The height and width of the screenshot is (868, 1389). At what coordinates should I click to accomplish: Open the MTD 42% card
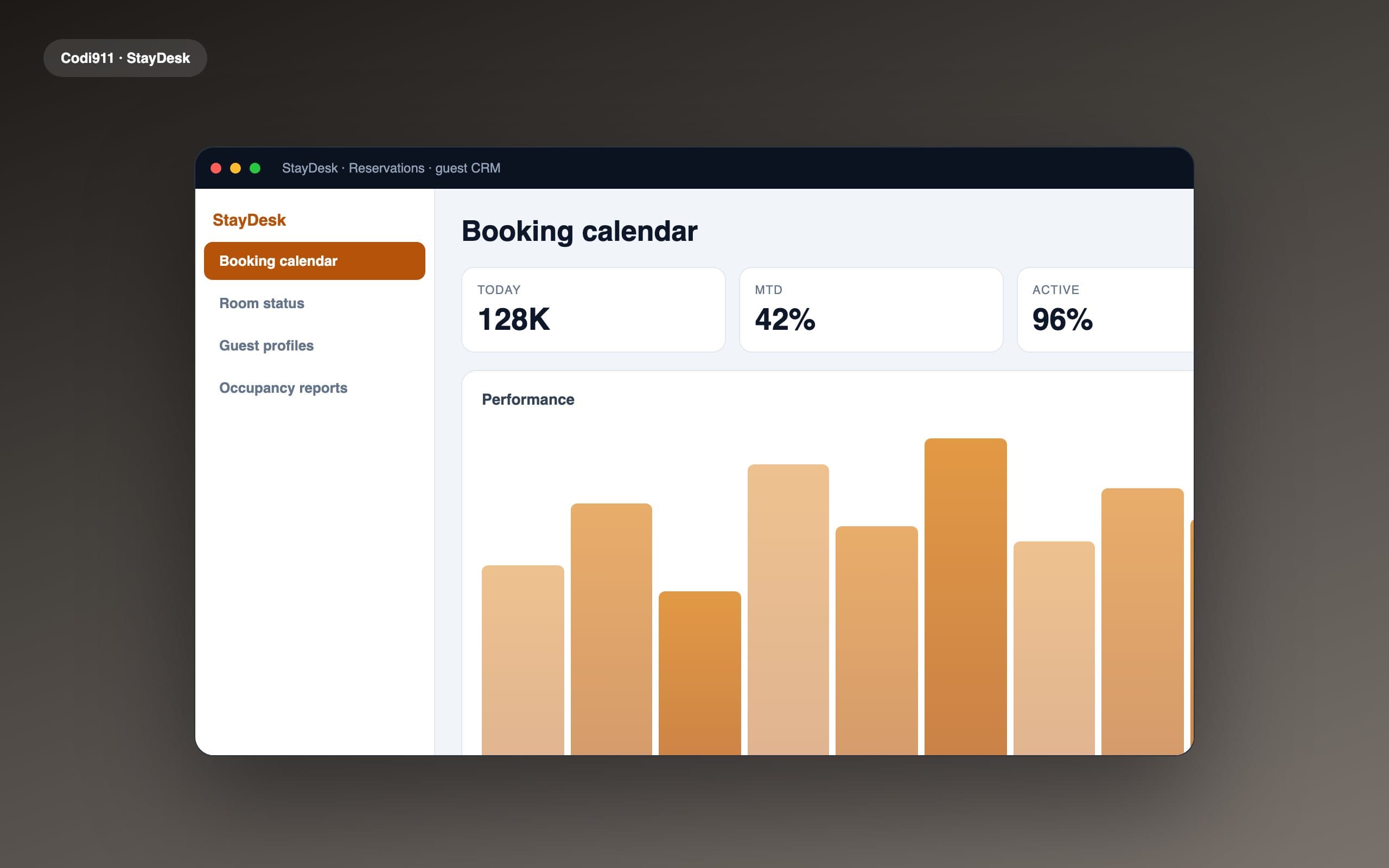coord(871,309)
